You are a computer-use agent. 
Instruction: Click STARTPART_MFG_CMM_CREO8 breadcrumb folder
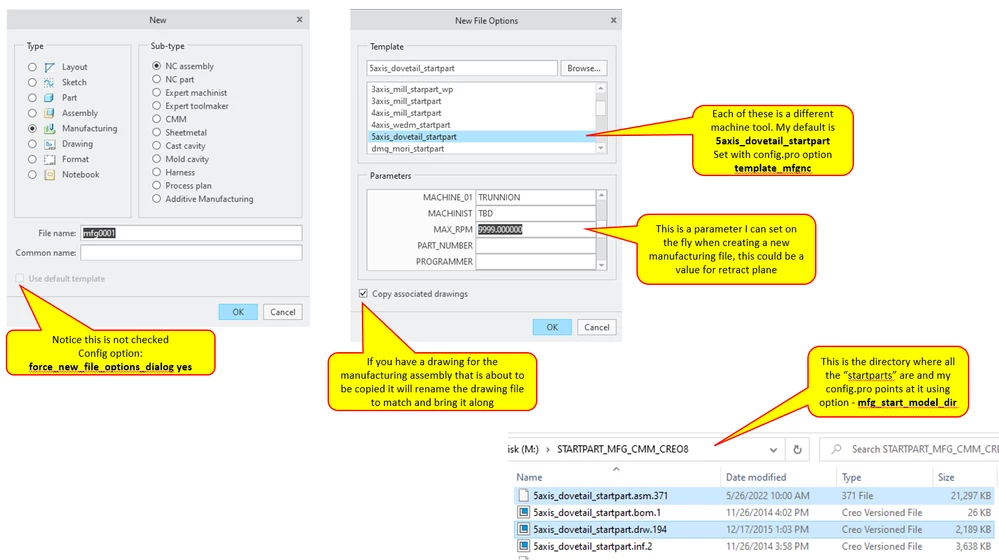click(622, 449)
